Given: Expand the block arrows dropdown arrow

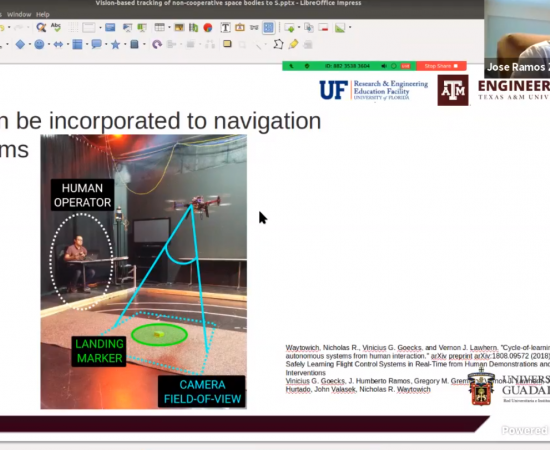Looking at the screenshot, I should (x=68, y=44).
